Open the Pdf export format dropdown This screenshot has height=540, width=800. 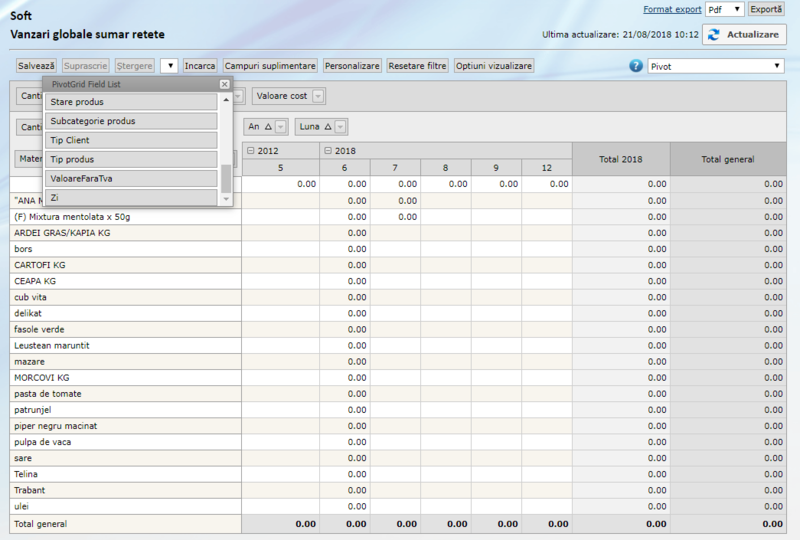coord(723,9)
